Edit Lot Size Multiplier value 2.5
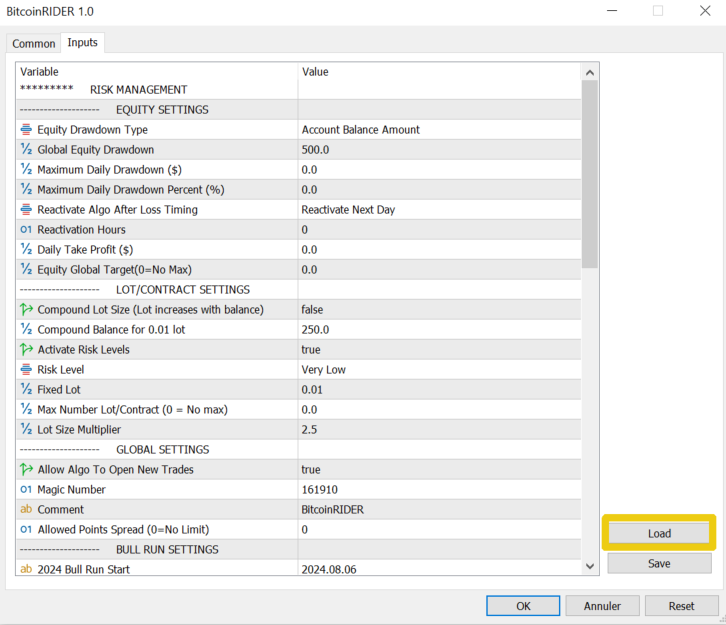The width and height of the screenshot is (726, 625). [x=439, y=429]
